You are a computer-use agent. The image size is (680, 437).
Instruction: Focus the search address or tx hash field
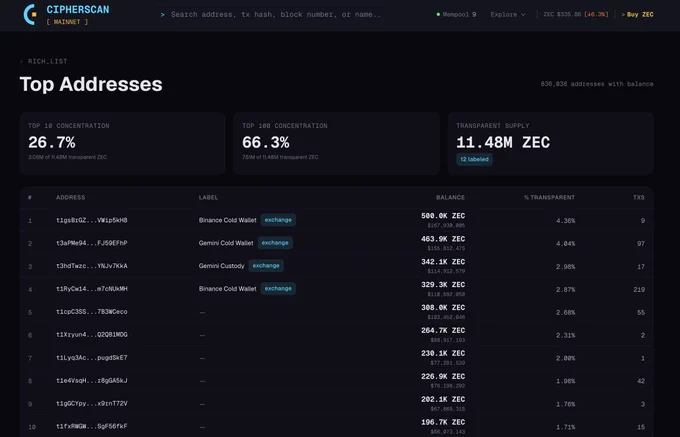tap(275, 14)
